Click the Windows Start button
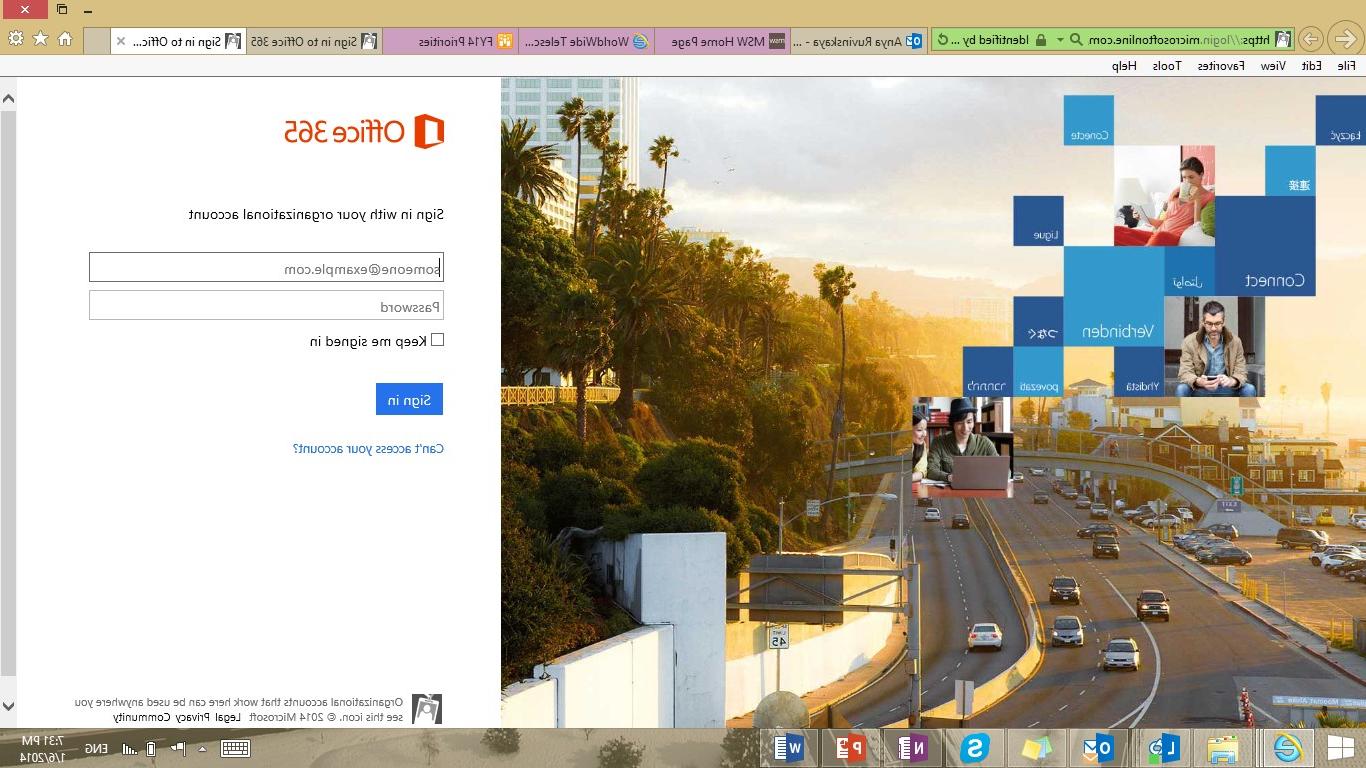1366x768 pixels. (x=1341, y=748)
